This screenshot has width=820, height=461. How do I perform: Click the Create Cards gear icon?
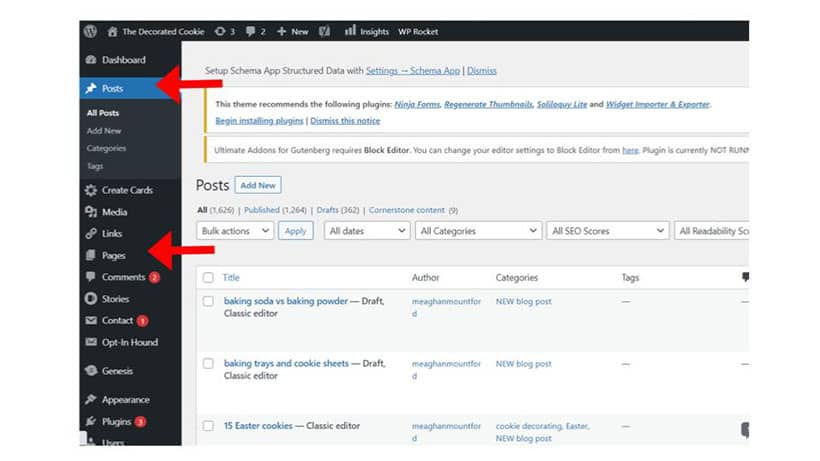tap(91, 190)
